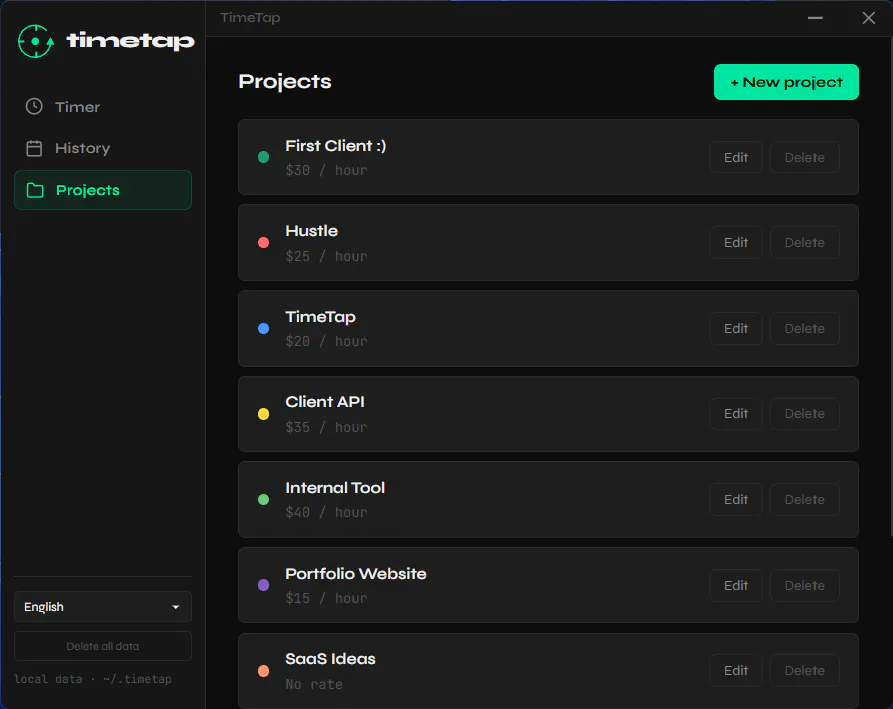893x709 pixels.
Task: Click the First Client :) project name
Action: (x=335, y=146)
